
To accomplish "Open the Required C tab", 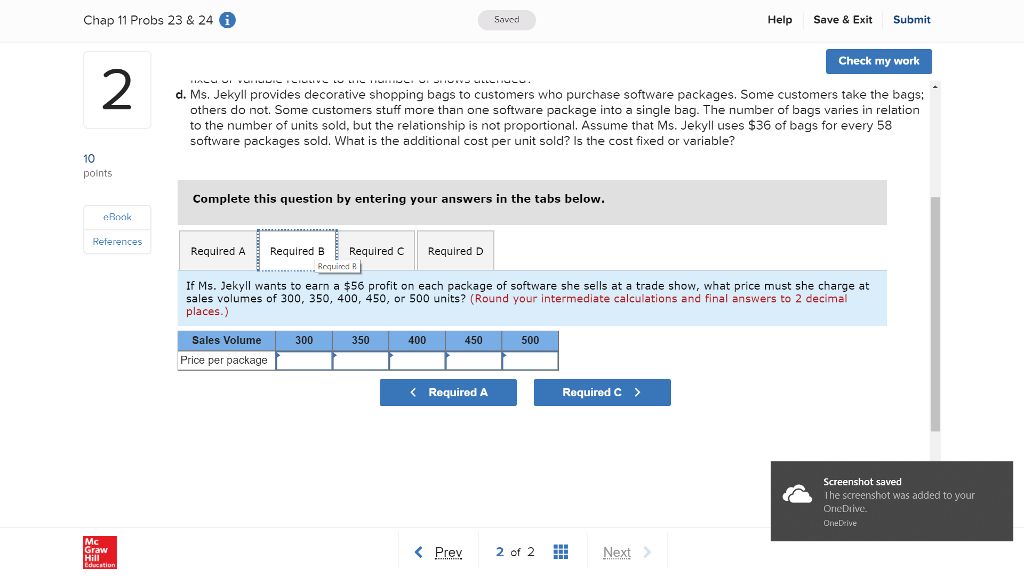I will pyautogui.click(x=376, y=250).
